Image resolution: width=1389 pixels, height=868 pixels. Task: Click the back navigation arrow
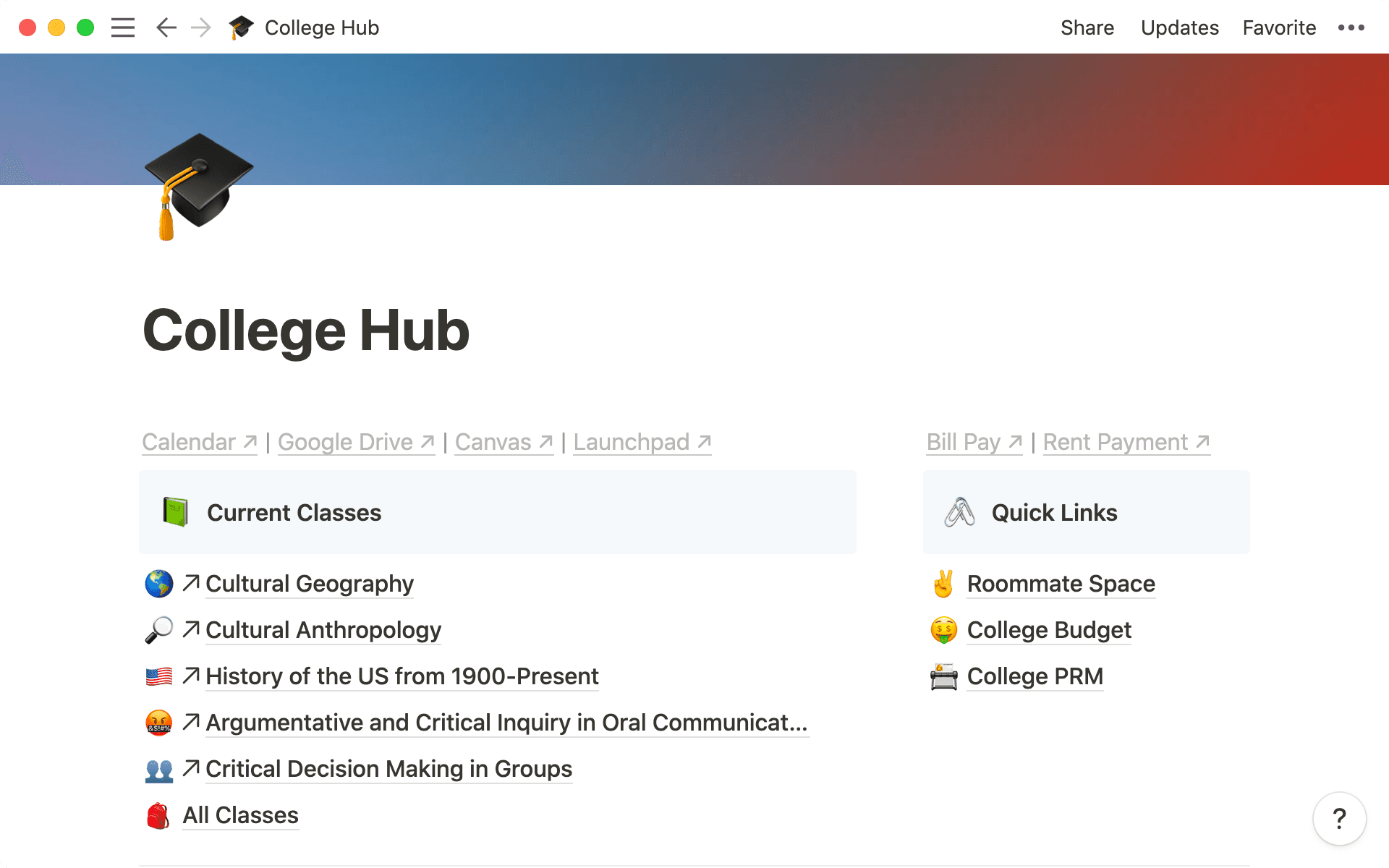(x=166, y=27)
